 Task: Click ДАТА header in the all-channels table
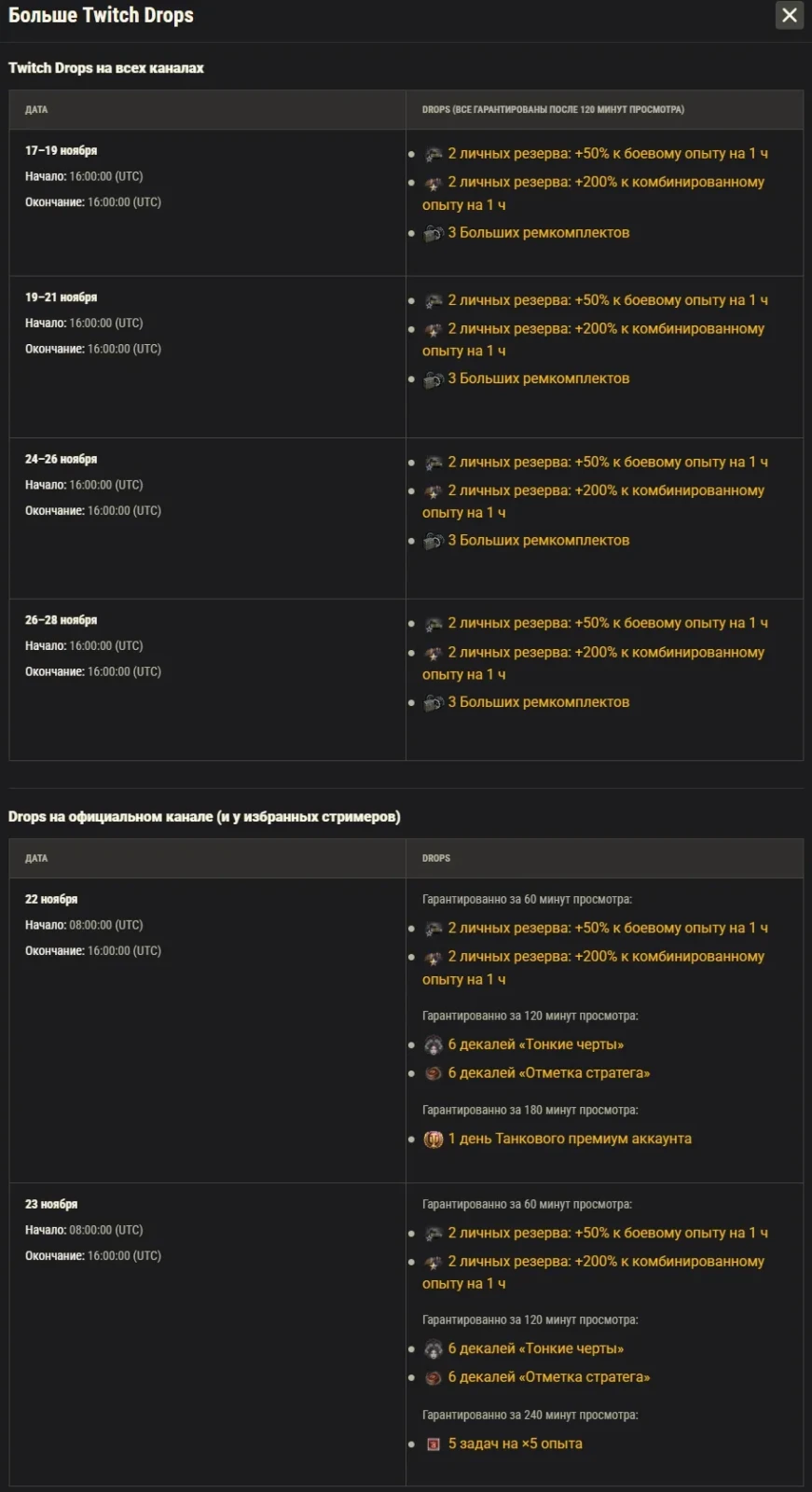pos(36,110)
